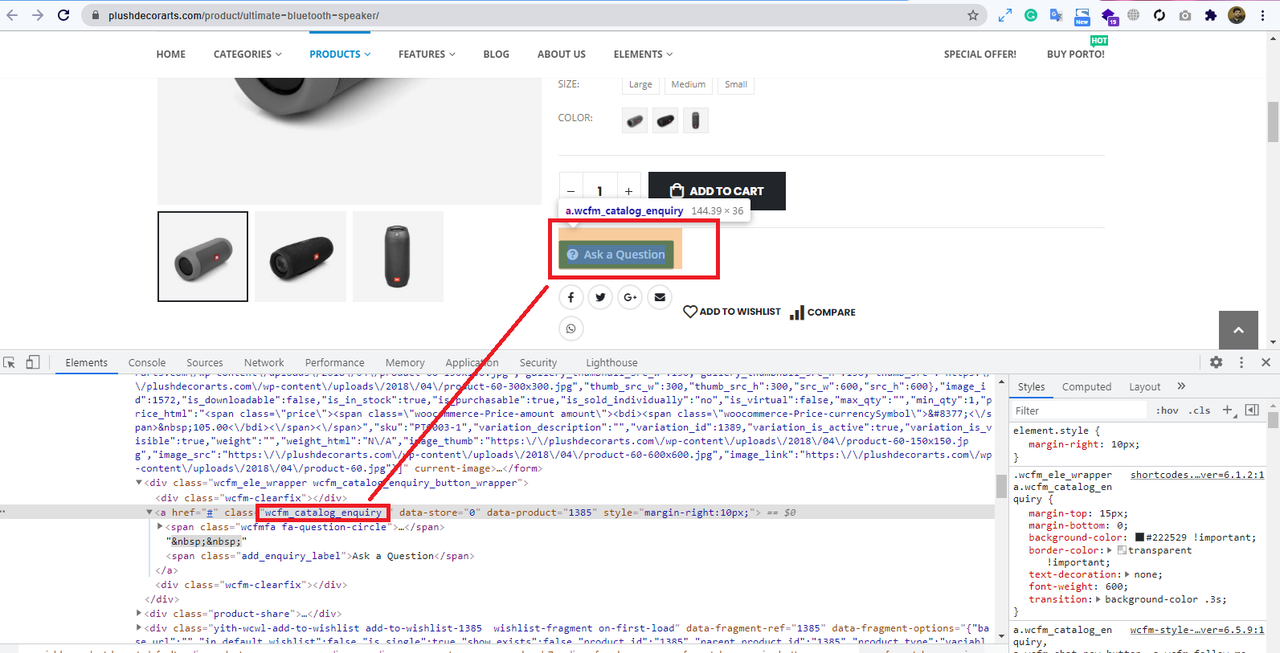Collapse the wcfm_ele_wrapper div node
Viewport: 1280px width, 653px height.
pyautogui.click(x=140, y=482)
